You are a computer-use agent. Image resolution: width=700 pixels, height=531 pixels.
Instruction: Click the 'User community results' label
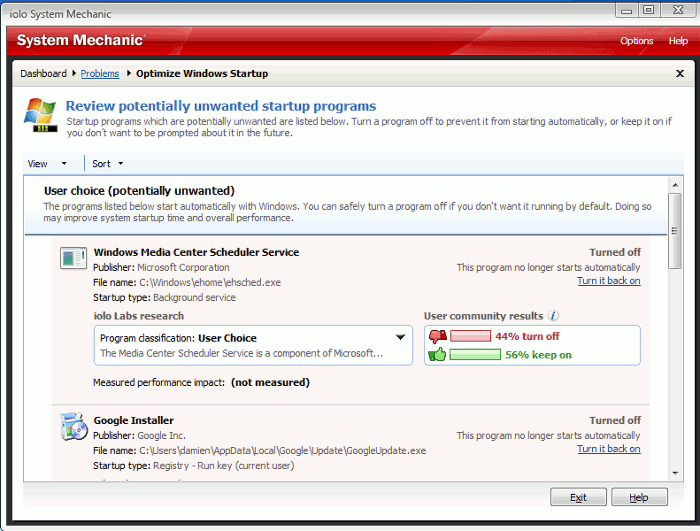pyautogui.click(x=483, y=316)
